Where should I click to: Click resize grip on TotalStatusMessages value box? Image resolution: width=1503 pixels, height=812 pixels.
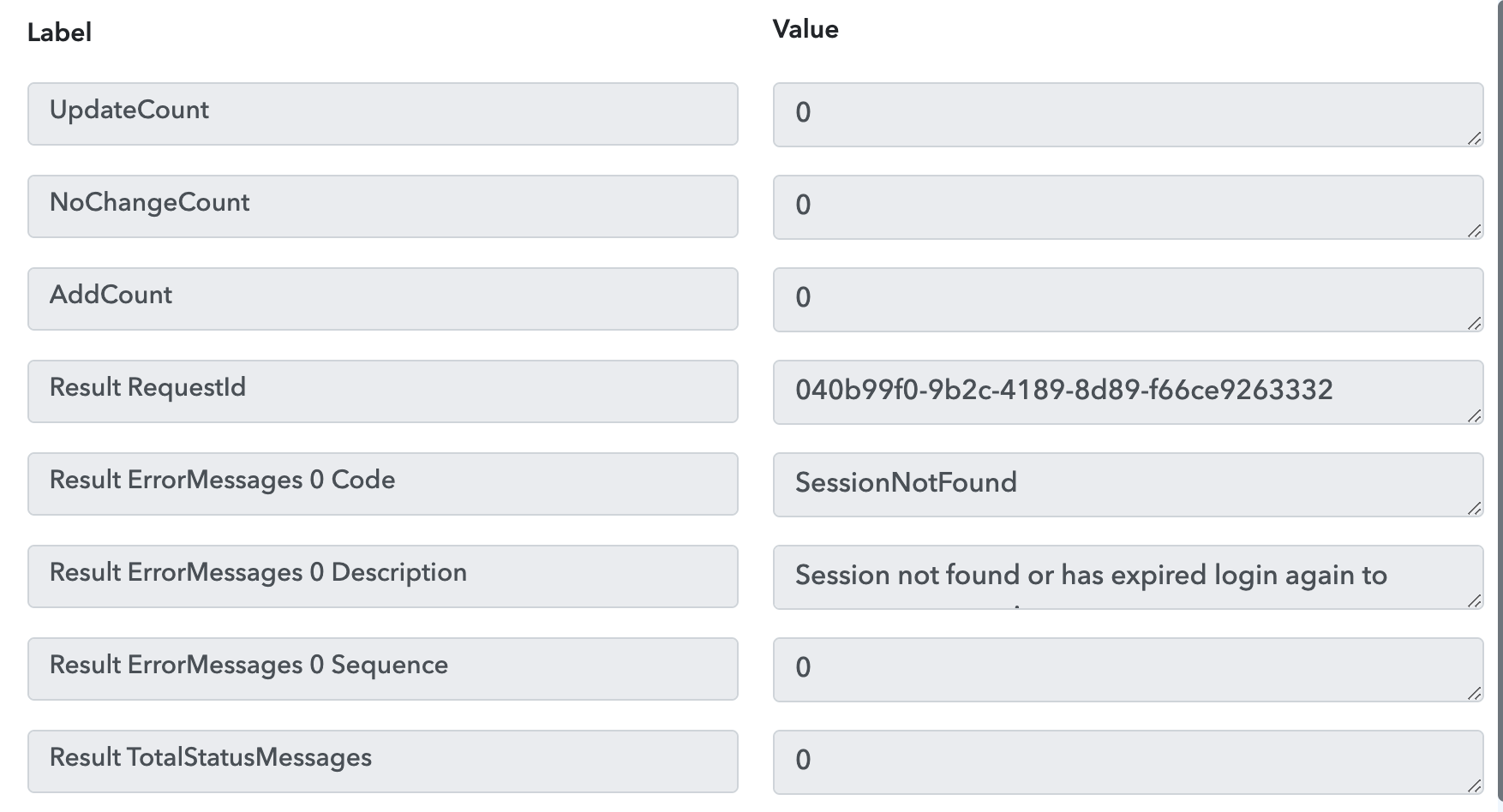click(x=1475, y=786)
